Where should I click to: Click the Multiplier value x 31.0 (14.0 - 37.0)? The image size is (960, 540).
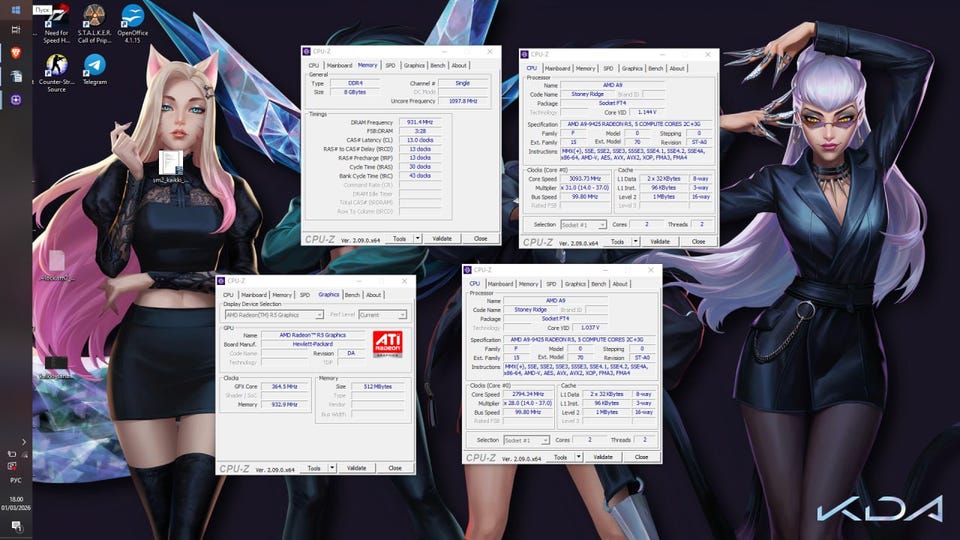click(x=585, y=188)
